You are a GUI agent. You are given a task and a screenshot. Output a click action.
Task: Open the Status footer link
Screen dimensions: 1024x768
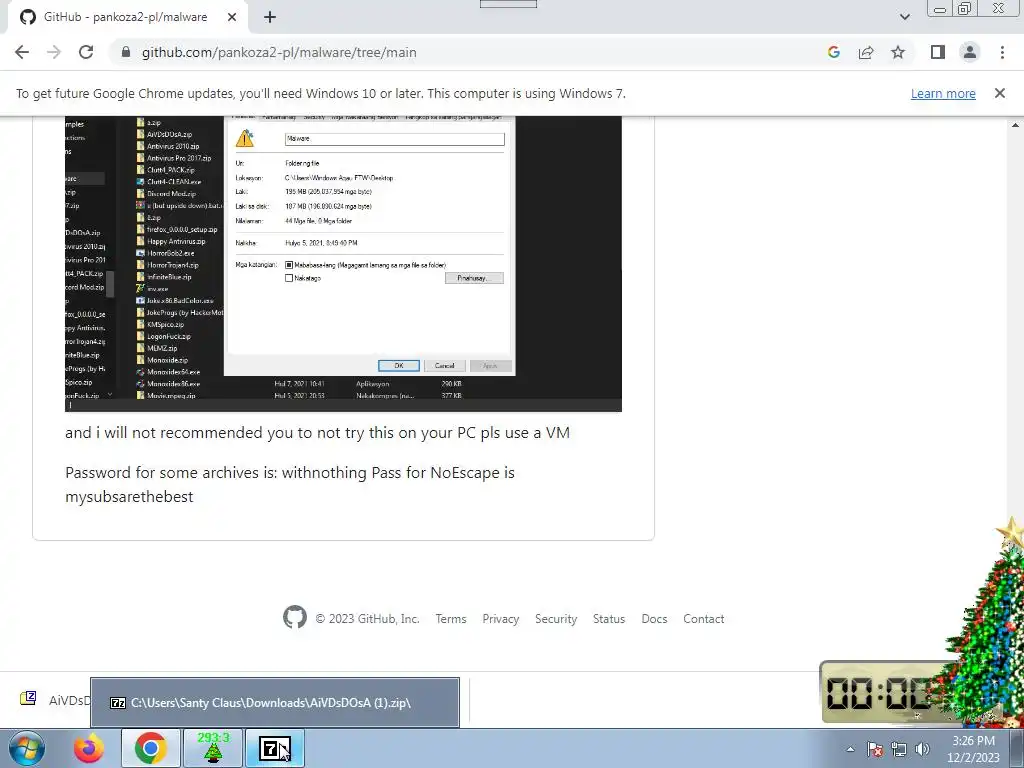point(609,618)
